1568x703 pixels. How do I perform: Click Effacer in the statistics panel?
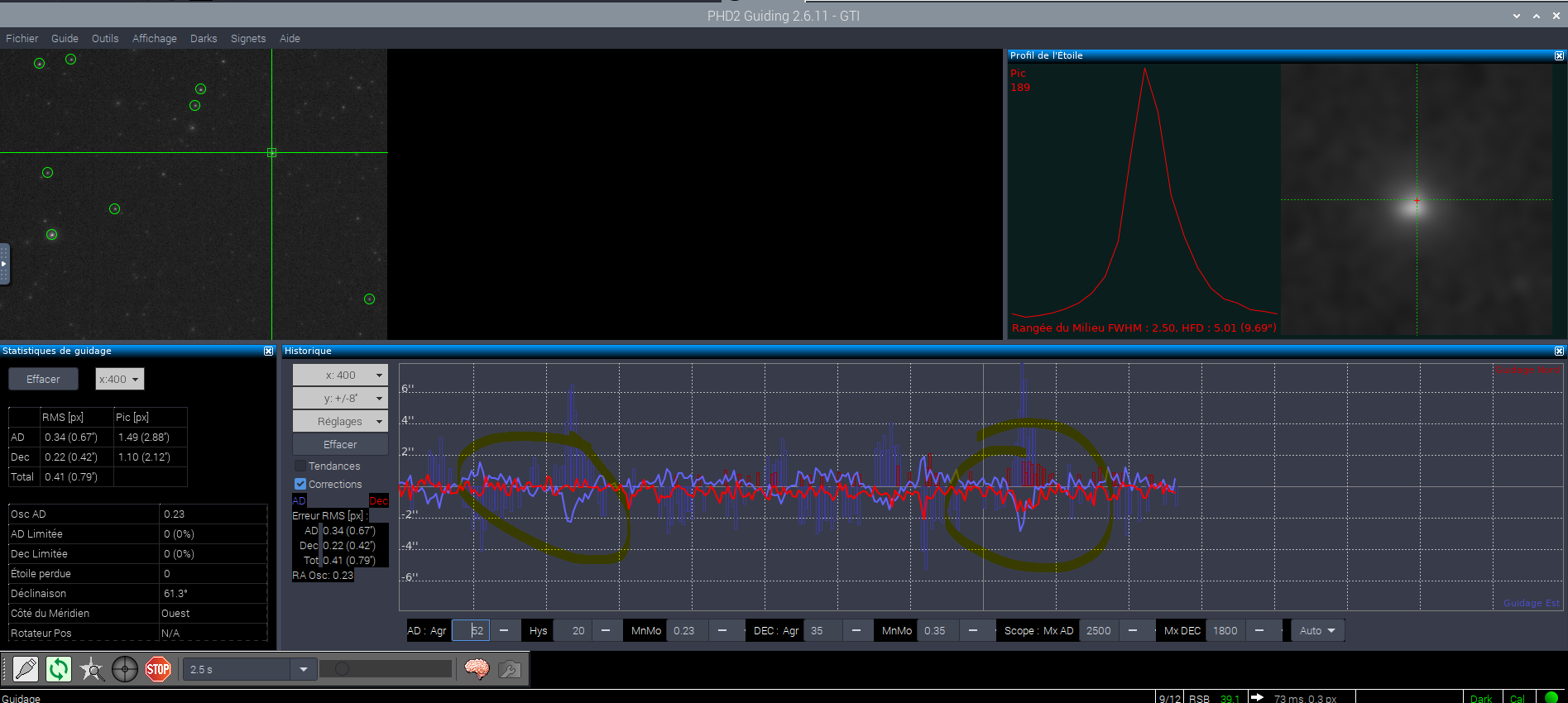pyautogui.click(x=43, y=379)
